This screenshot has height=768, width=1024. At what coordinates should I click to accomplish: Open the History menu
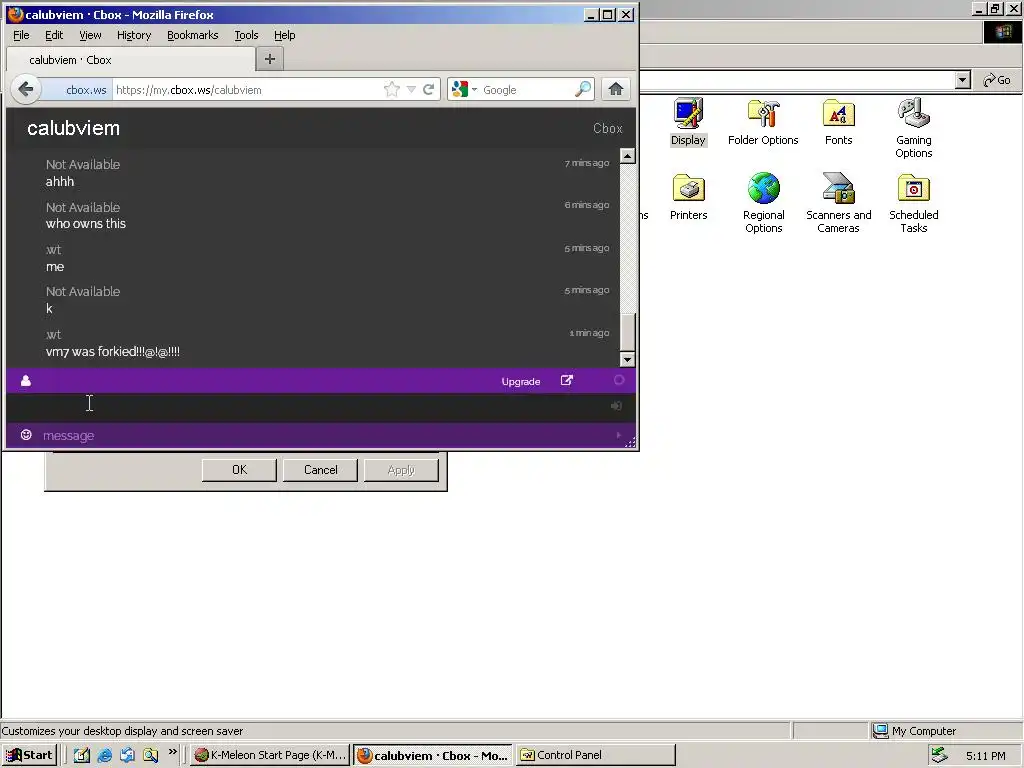tap(134, 35)
